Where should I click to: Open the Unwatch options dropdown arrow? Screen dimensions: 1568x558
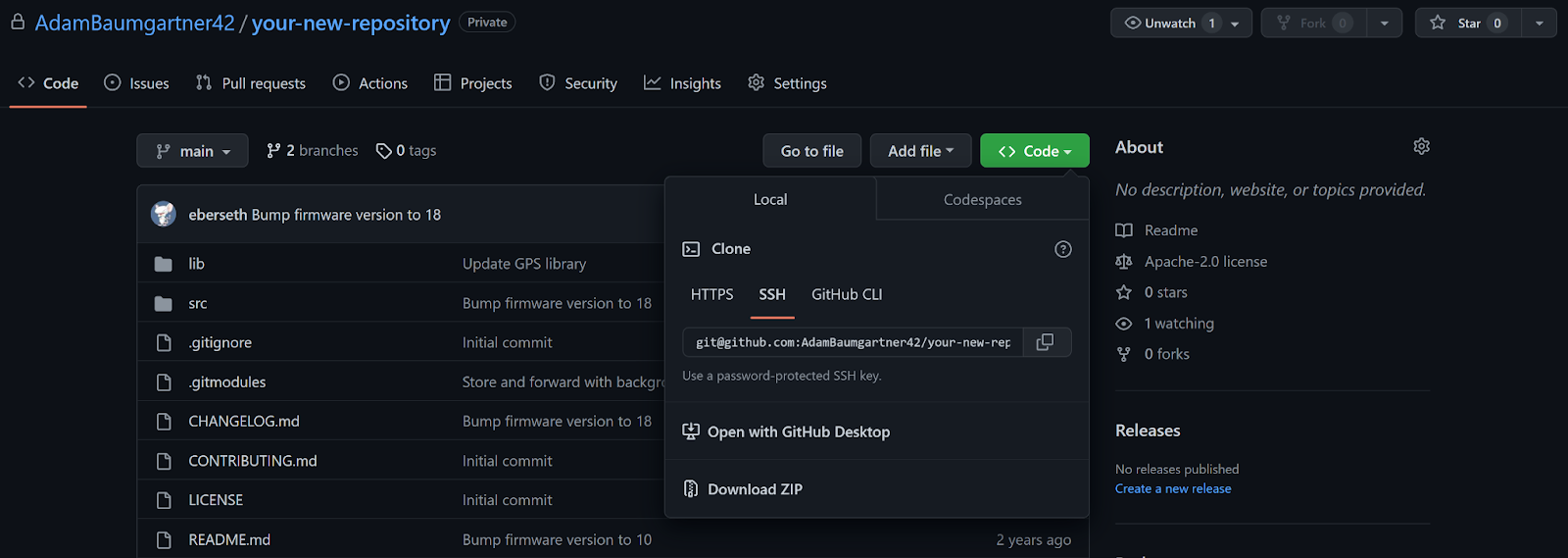[x=1235, y=23]
